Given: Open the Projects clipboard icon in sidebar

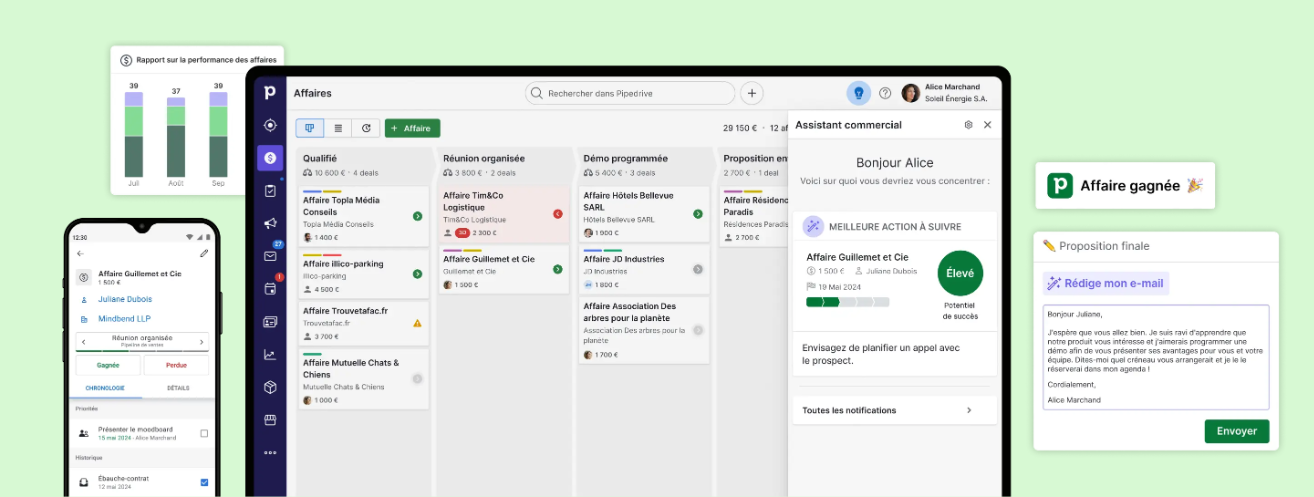Looking at the screenshot, I should coord(270,190).
